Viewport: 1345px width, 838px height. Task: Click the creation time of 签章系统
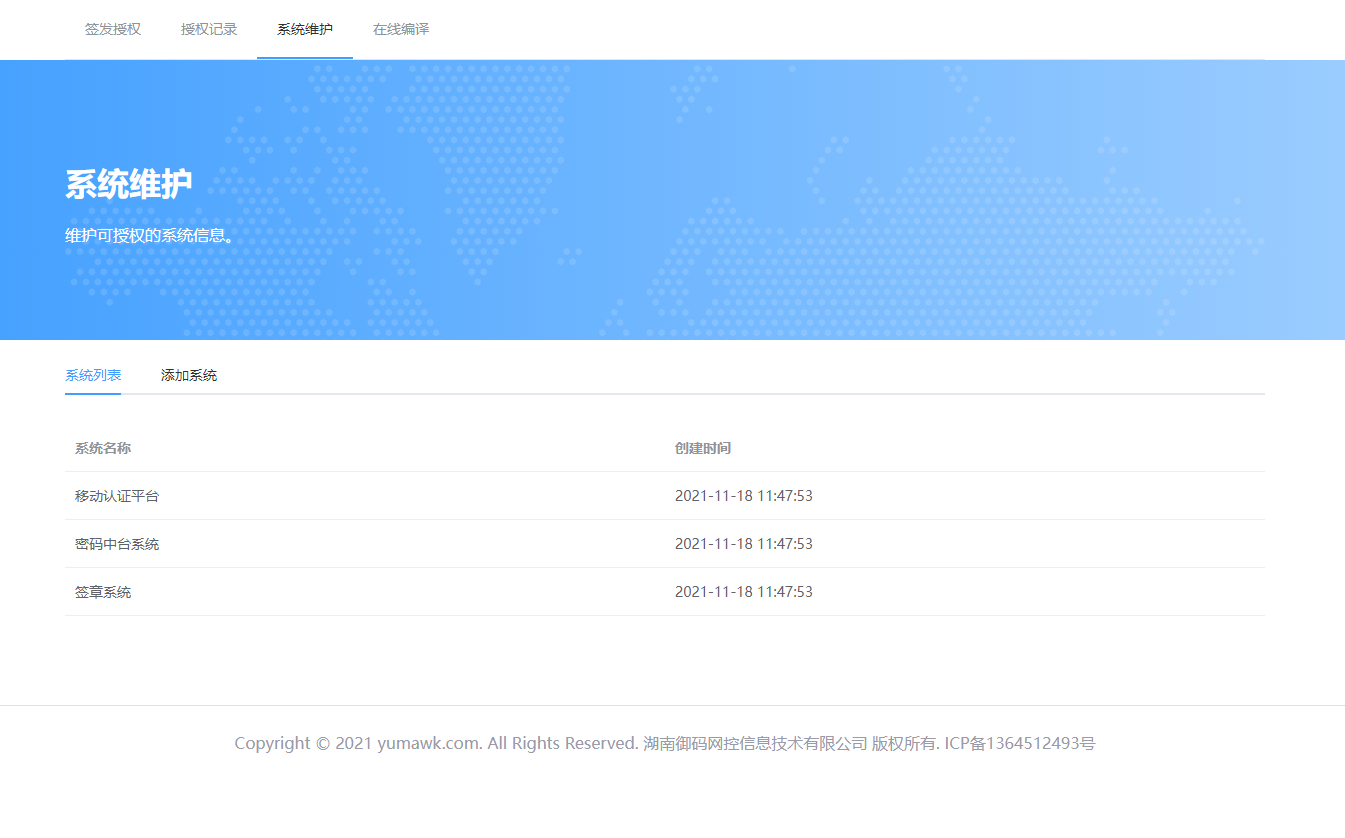(743, 592)
